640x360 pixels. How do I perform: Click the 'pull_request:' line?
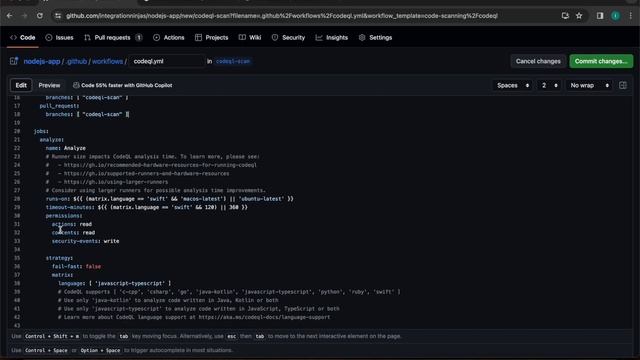[59, 106]
